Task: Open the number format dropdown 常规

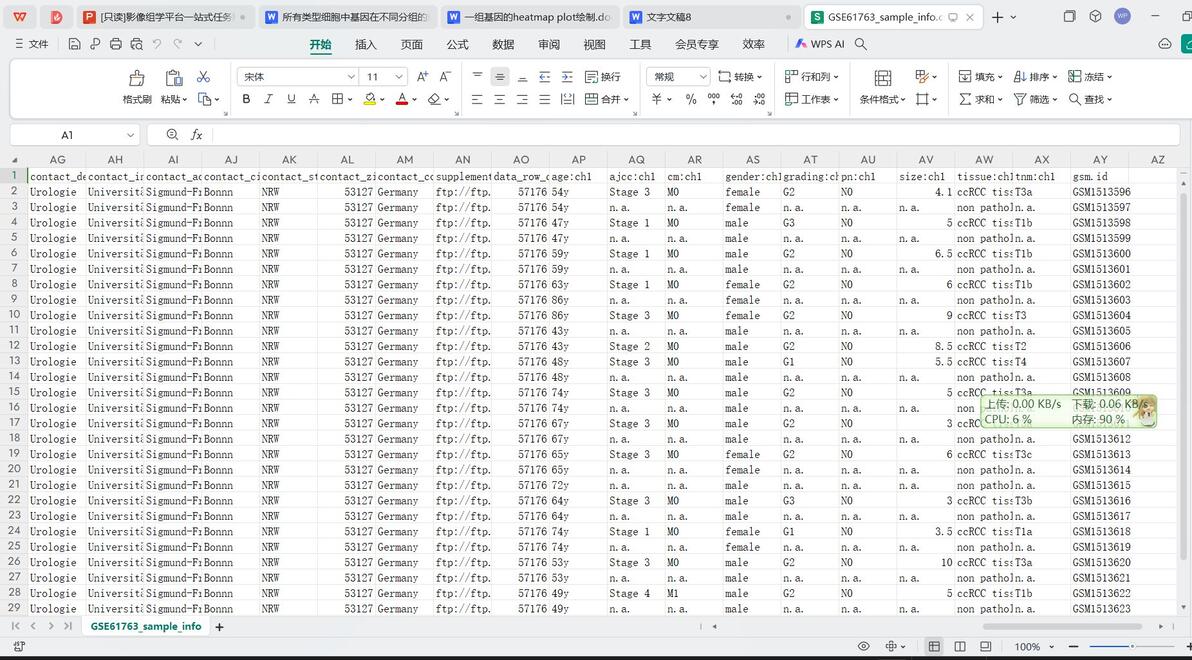Action: [678, 77]
